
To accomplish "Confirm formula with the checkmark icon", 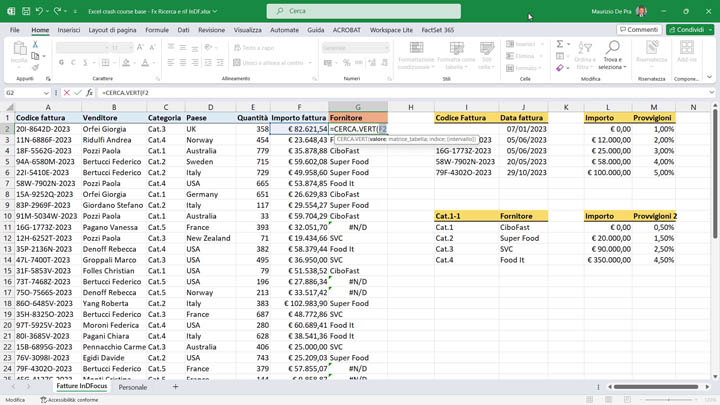I will [x=78, y=93].
